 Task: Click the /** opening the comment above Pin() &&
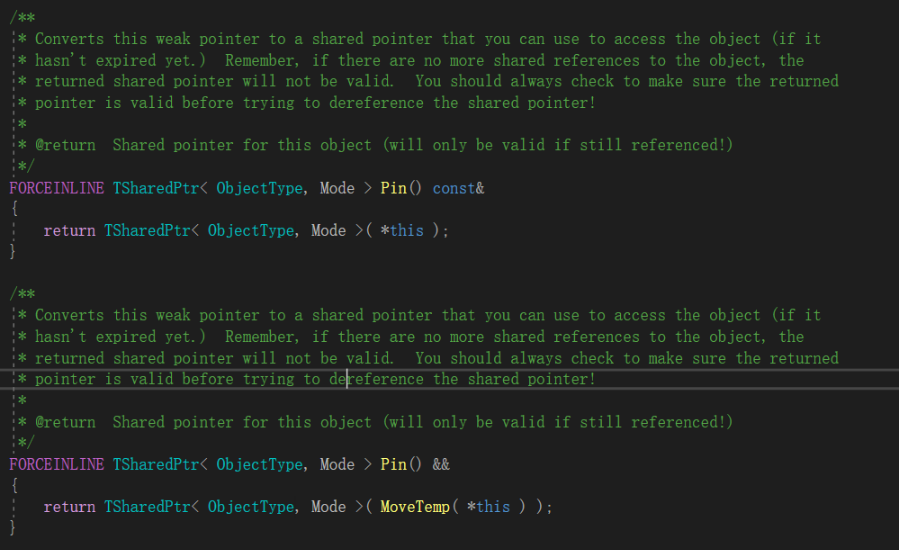22,294
